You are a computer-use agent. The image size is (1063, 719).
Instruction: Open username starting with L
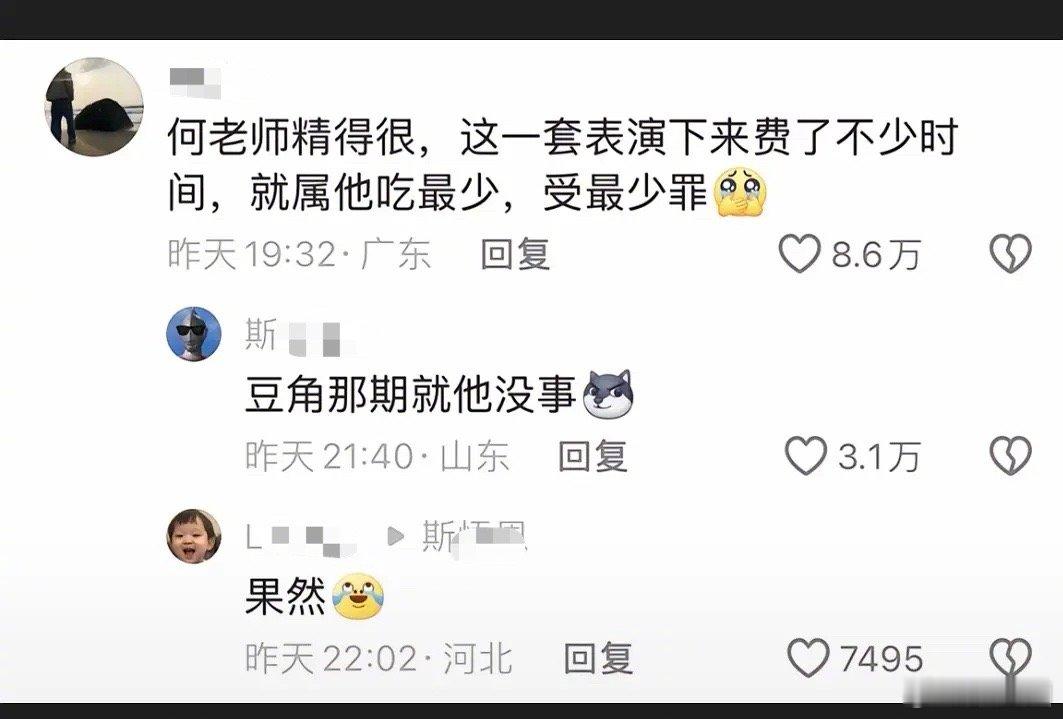300,539
